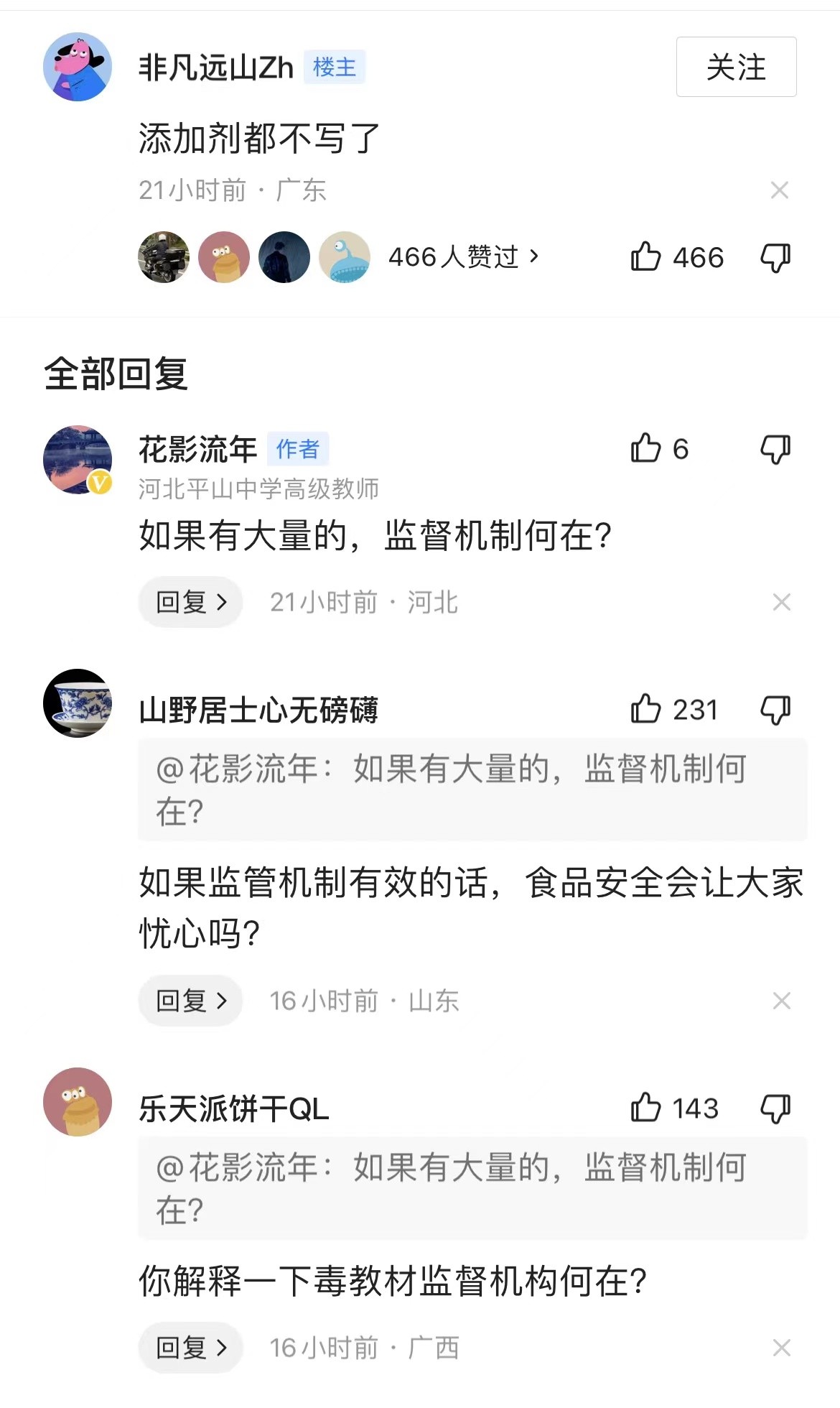View 花影流年's profile avatar with V badge
Screen dimensions: 840x1408
pos(78,460)
